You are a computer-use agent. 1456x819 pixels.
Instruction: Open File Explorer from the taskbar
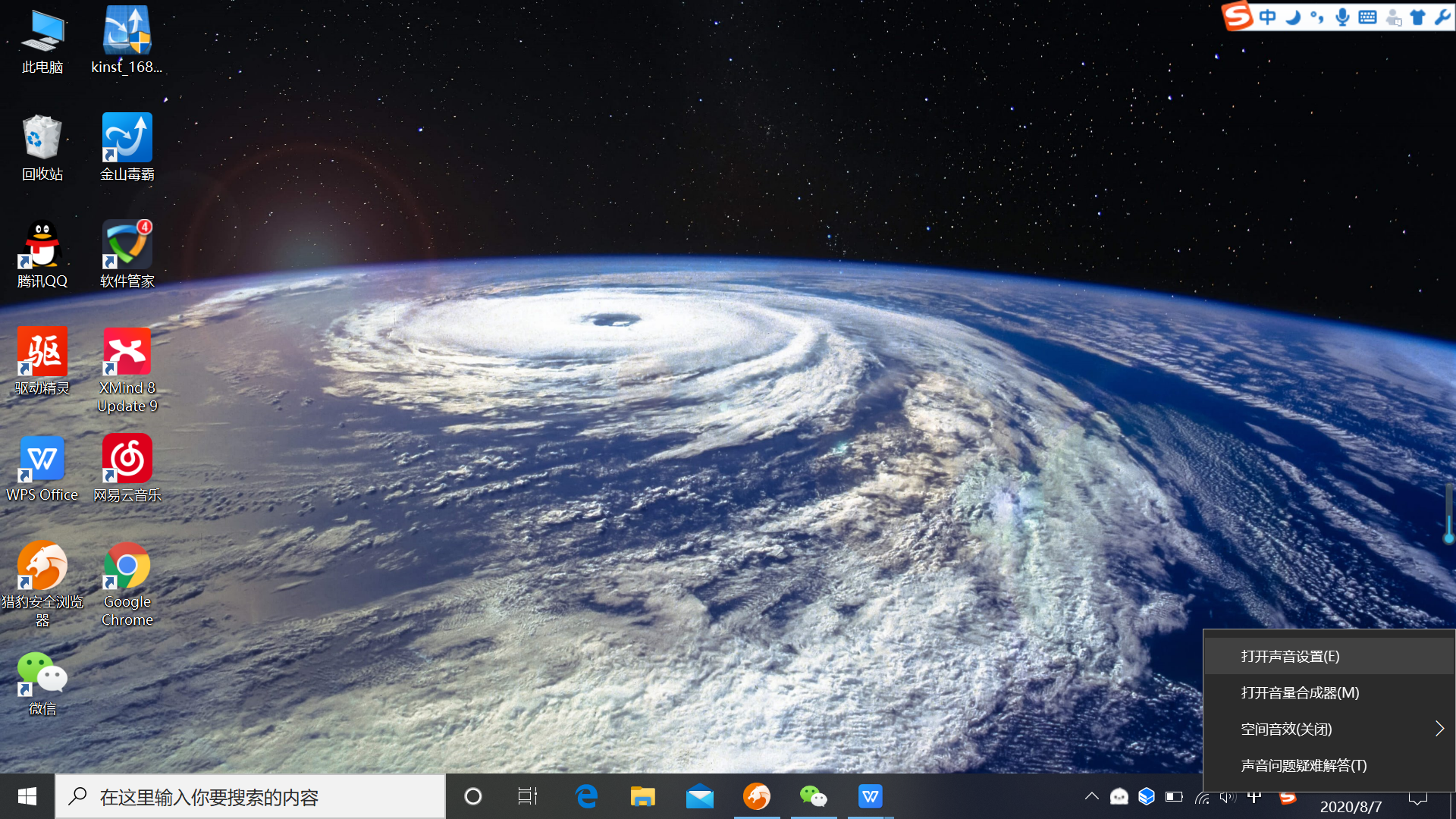point(643,796)
